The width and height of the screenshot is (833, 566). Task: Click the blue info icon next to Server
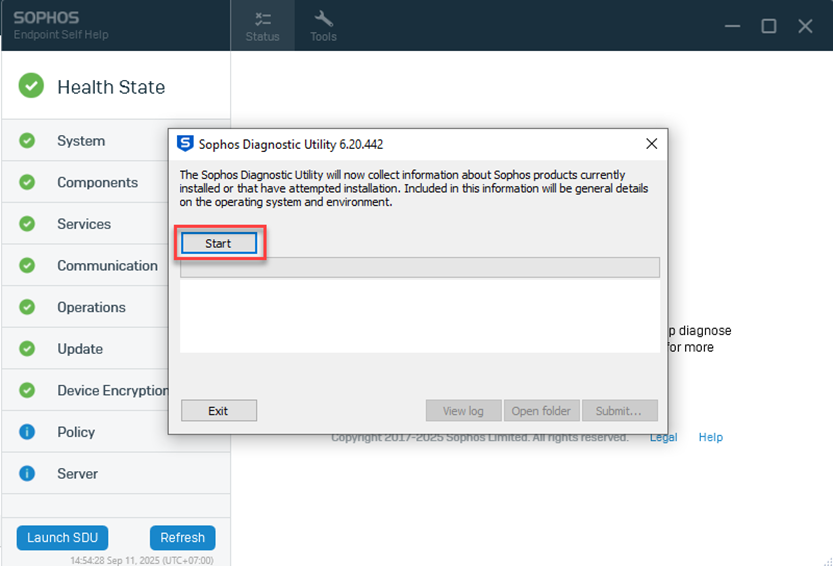[27, 474]
